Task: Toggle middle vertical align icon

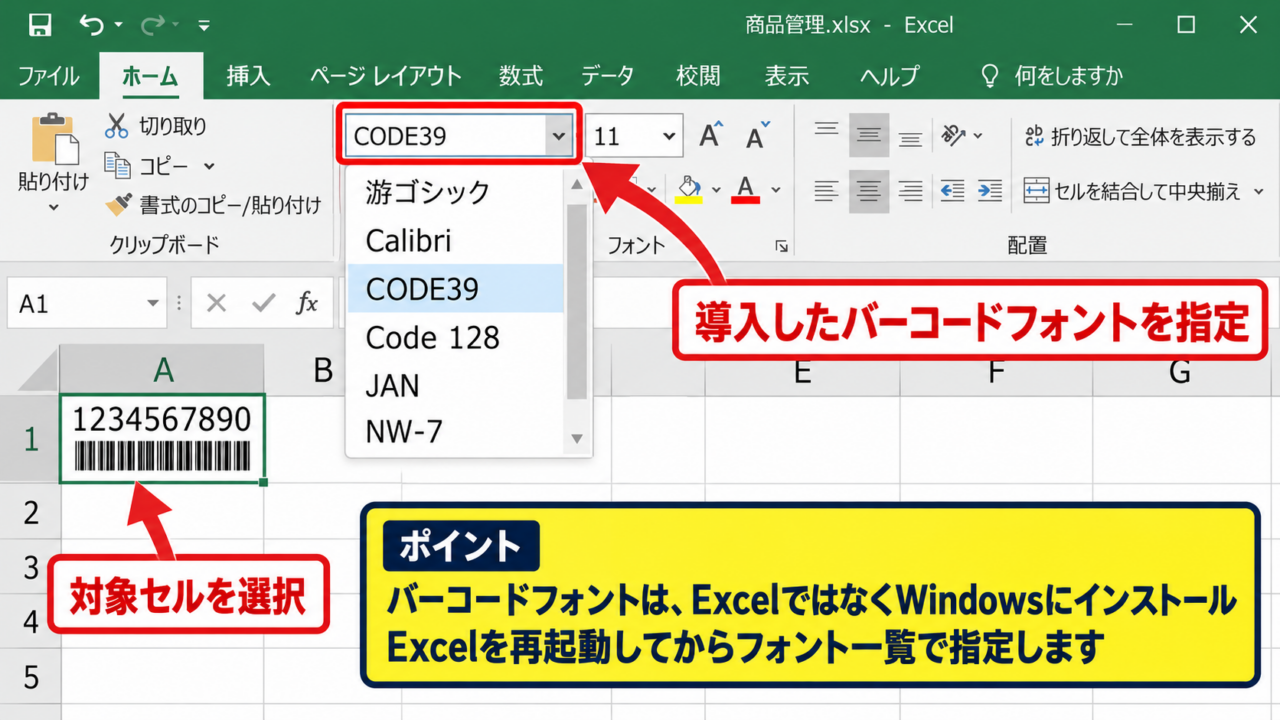Action: [x=869, y=135]
